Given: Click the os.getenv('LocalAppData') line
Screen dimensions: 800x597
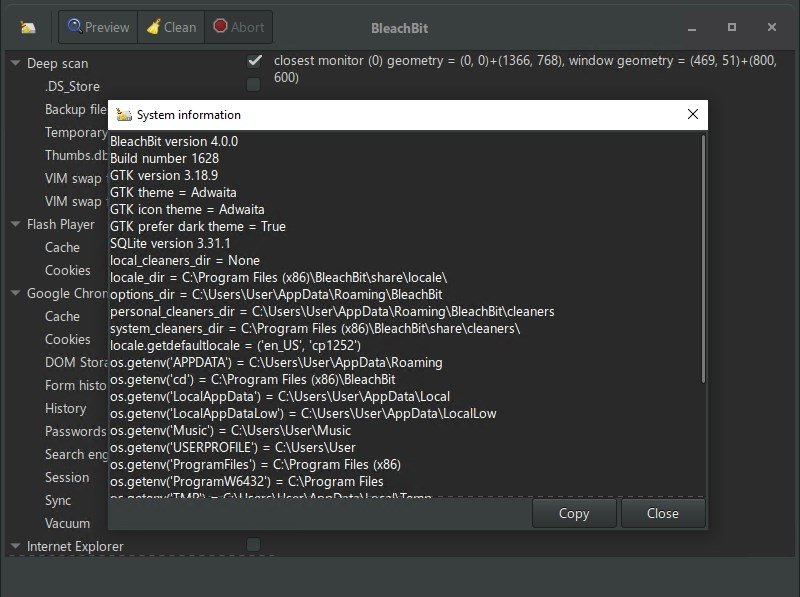Looking at the screenshot, I should 280,396.
